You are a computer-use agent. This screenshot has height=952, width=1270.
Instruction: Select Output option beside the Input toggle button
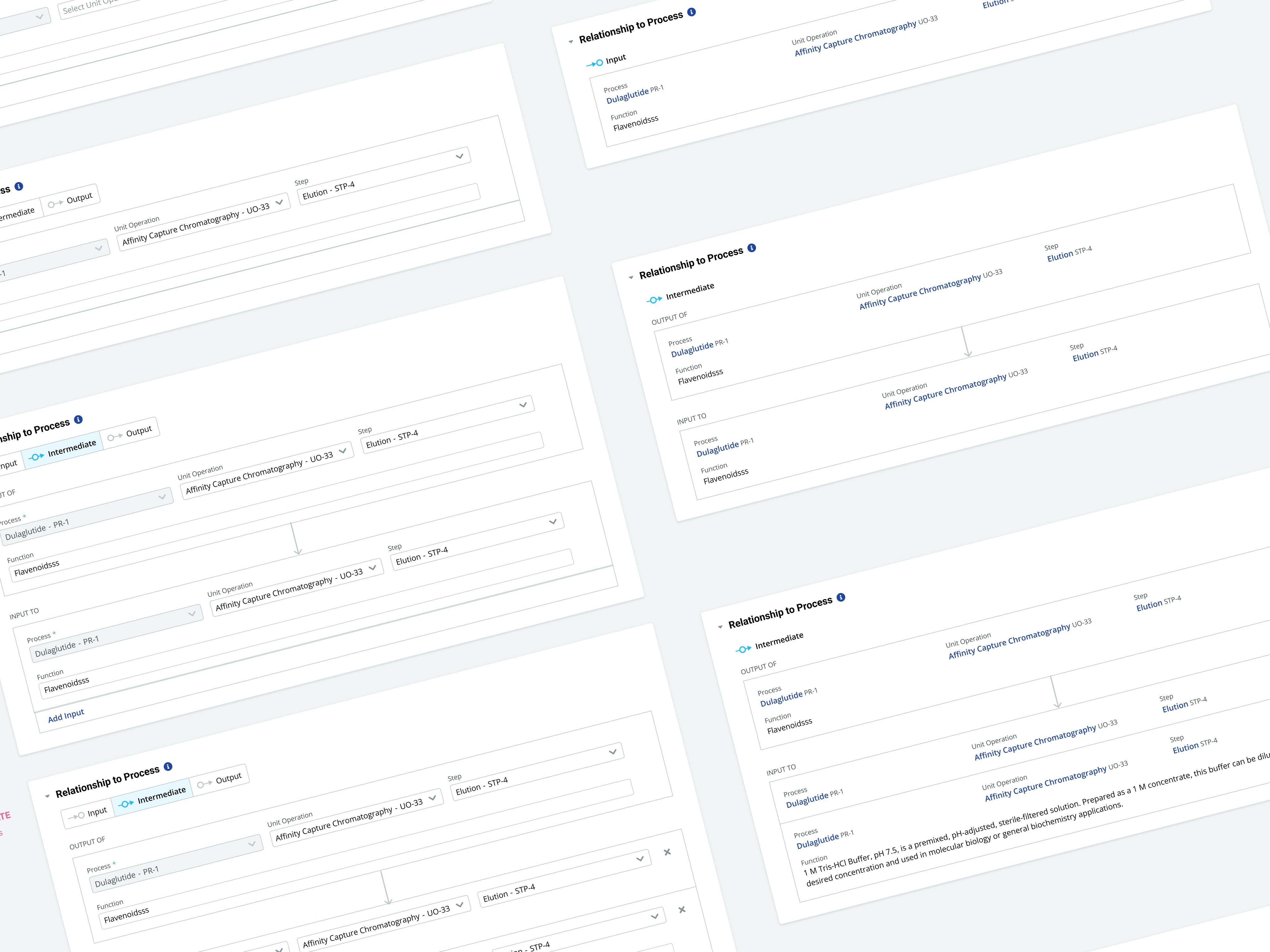[x=220, y=781]
